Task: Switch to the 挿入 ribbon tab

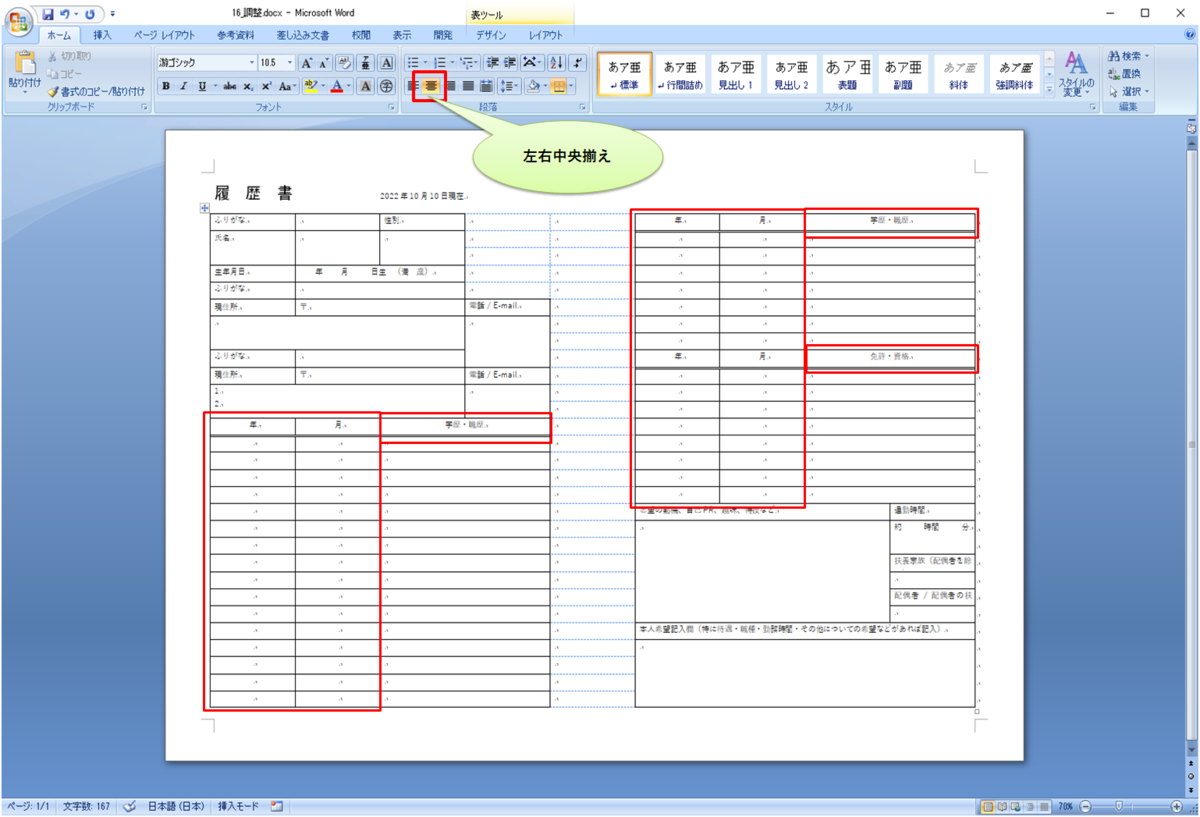Action: [100, 33]
